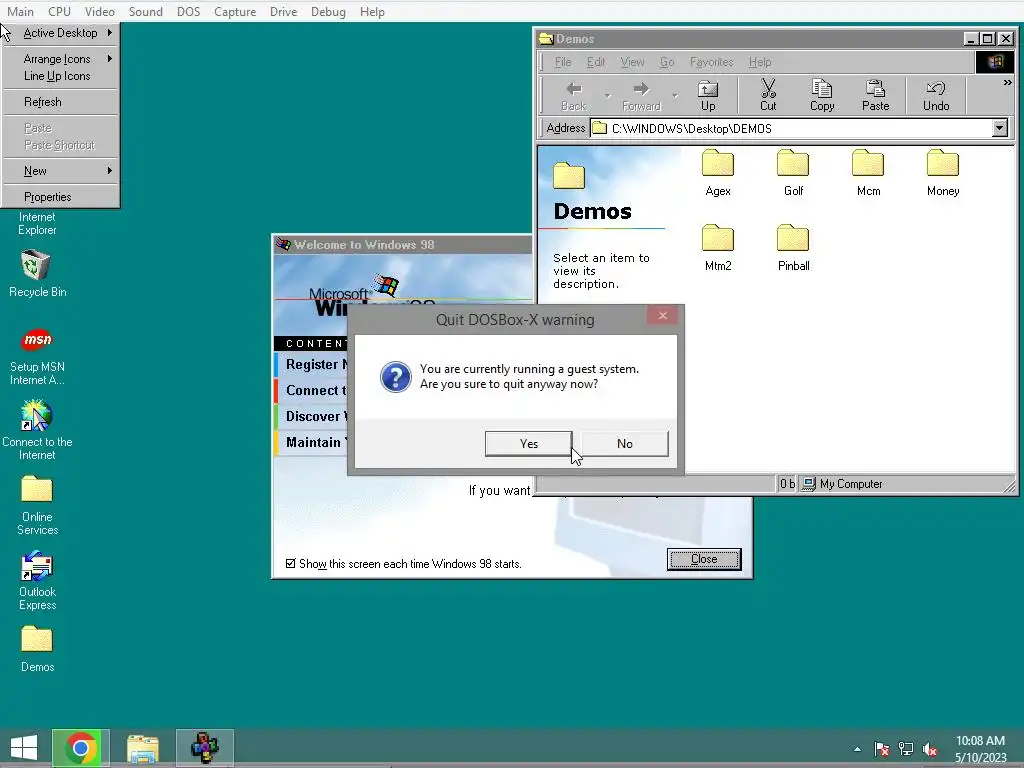This screenshot has width=1024, height=768.
Task: Click the Paste toolbar icon in Demos
Action: pyautogui.click(x=875, y=95)
